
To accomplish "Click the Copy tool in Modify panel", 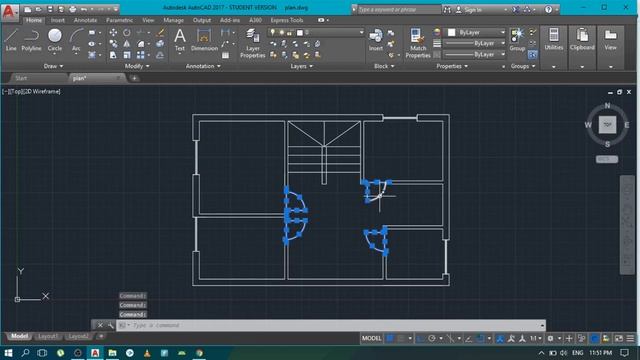I will click(x=113, y=44).
